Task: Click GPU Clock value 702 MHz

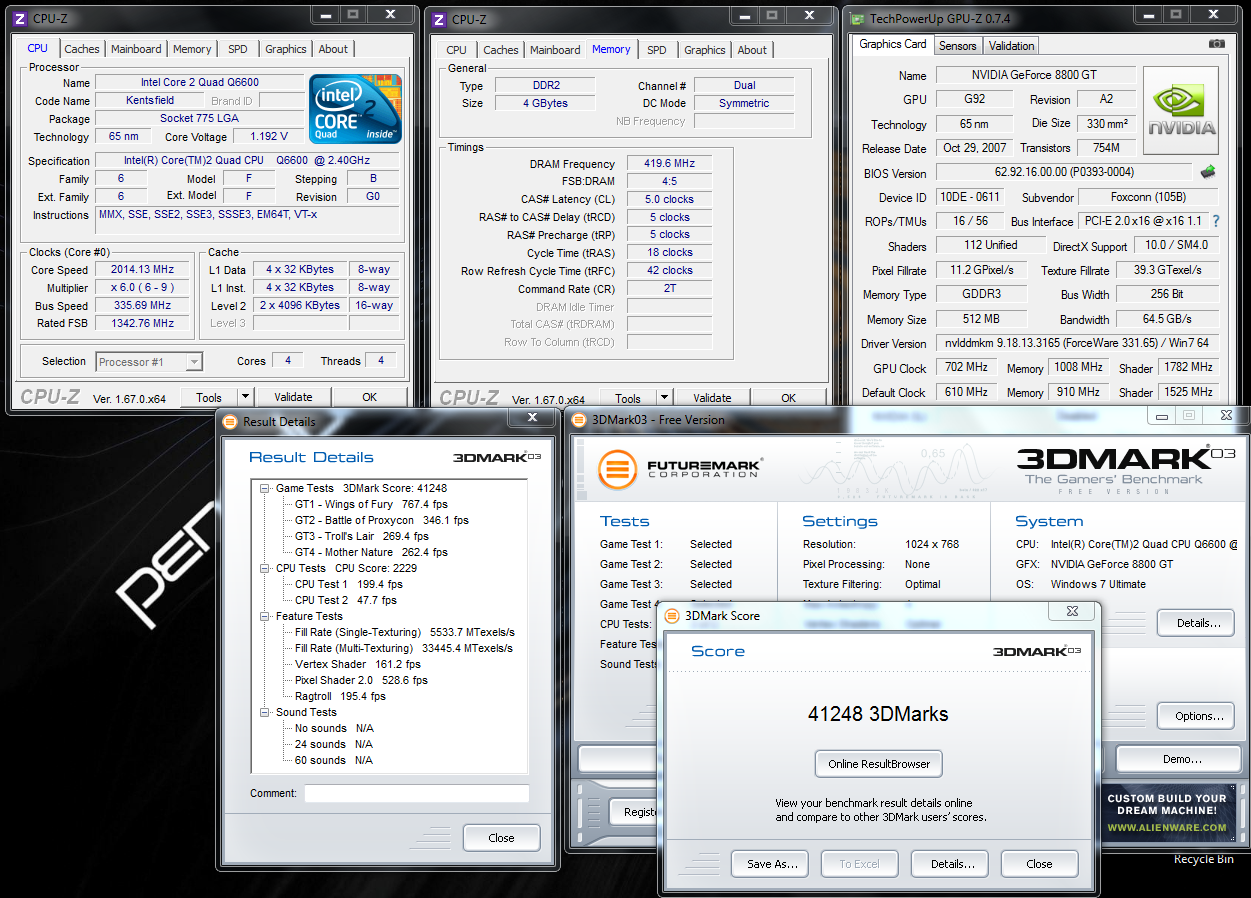Action: pyautogui.click(x=966, y=367)
